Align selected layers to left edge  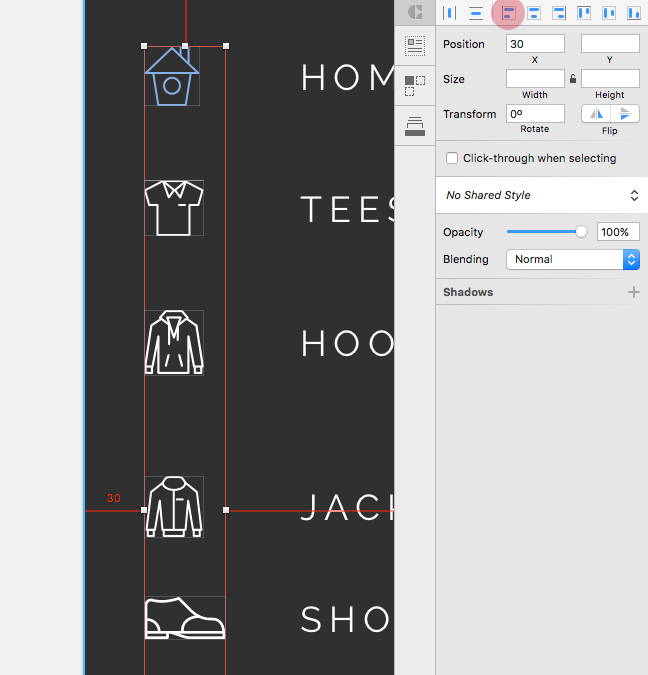(x=508, y=13)
